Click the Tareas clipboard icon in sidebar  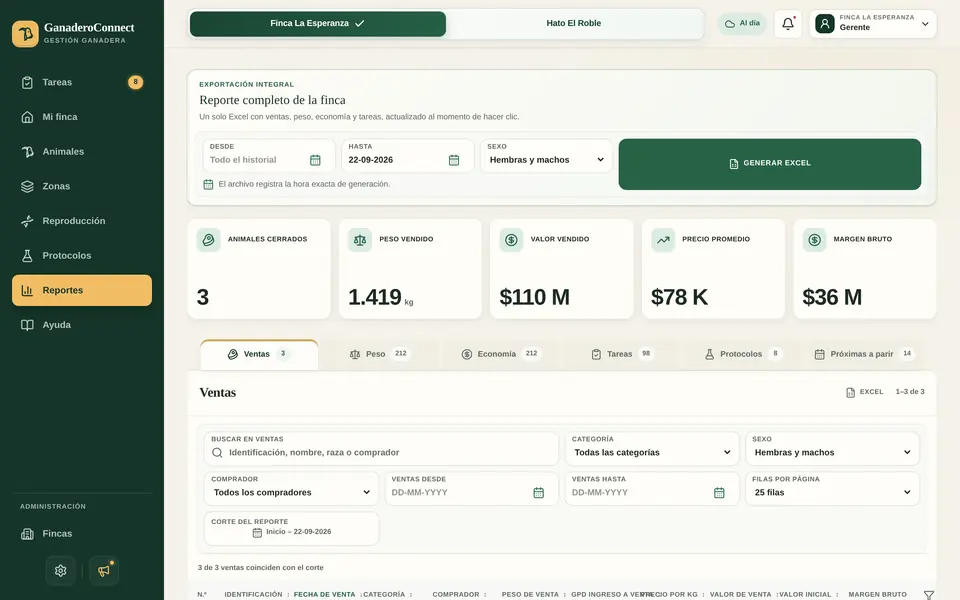tap(27, 82)
